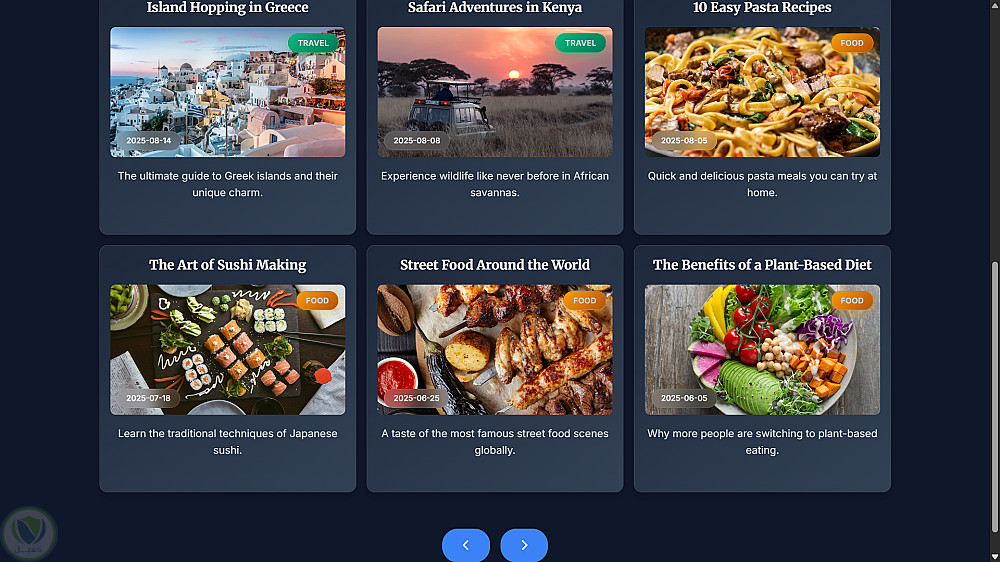Click the FOOD tag on Street Food card
The width and height of the screenshot is (1000, 562).
coord(584,300)
